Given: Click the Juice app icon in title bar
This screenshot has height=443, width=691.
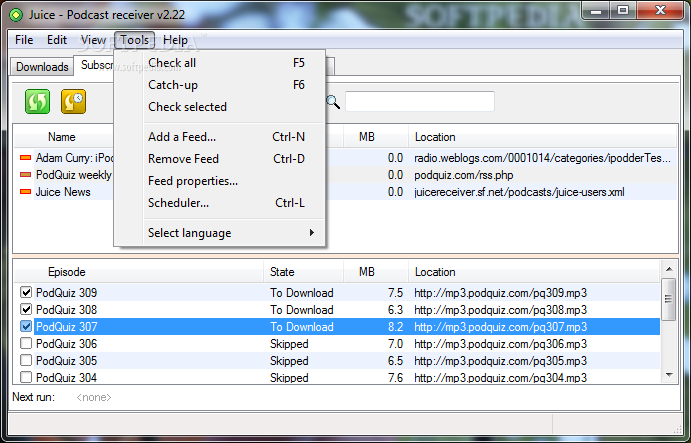Looking at the screenshot, I should 16,15.
